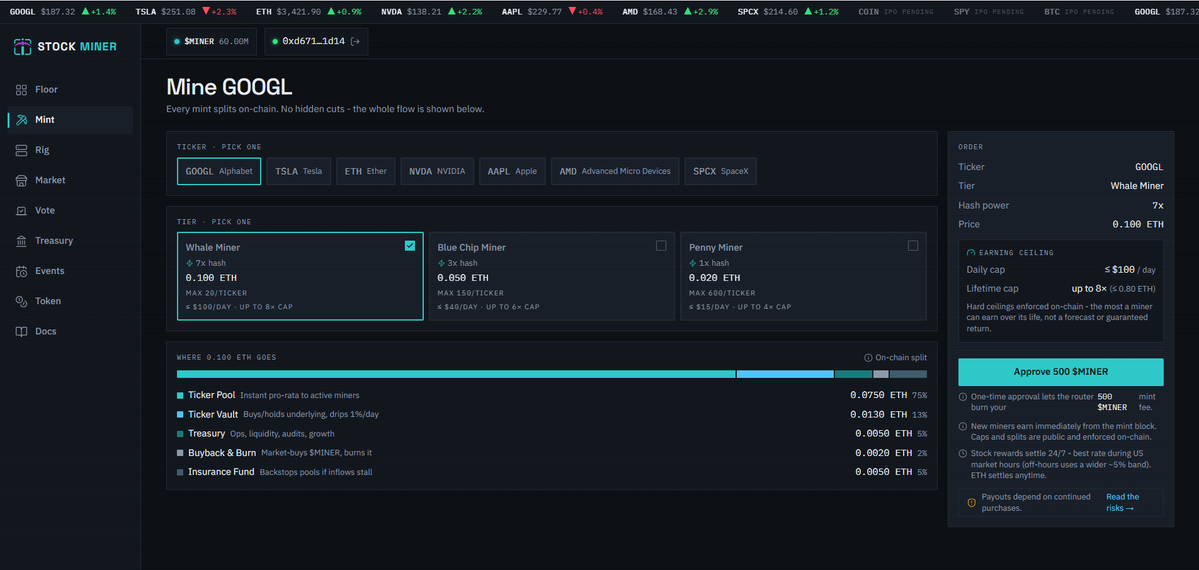This screenshot has height=570, width=1199.
Task: Click the Insurance Fund 0.0050 ETH value
Action: pos(884,472)
